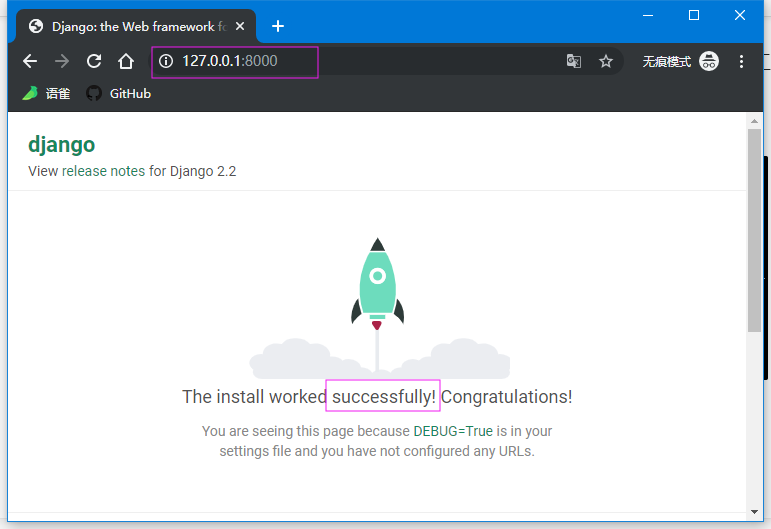Click the rocket illustration
771x529 pixels.
click(378, 307)
